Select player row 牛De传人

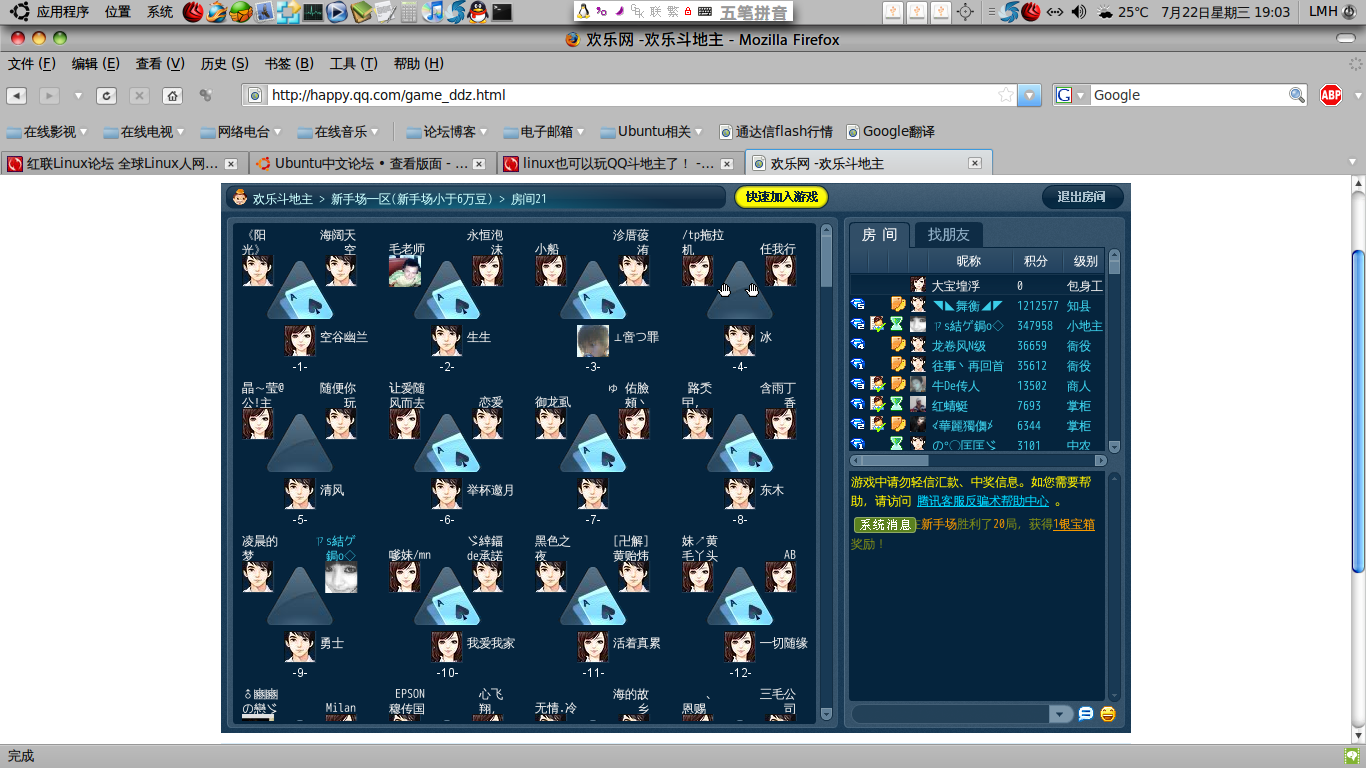[x=977, y=385]
